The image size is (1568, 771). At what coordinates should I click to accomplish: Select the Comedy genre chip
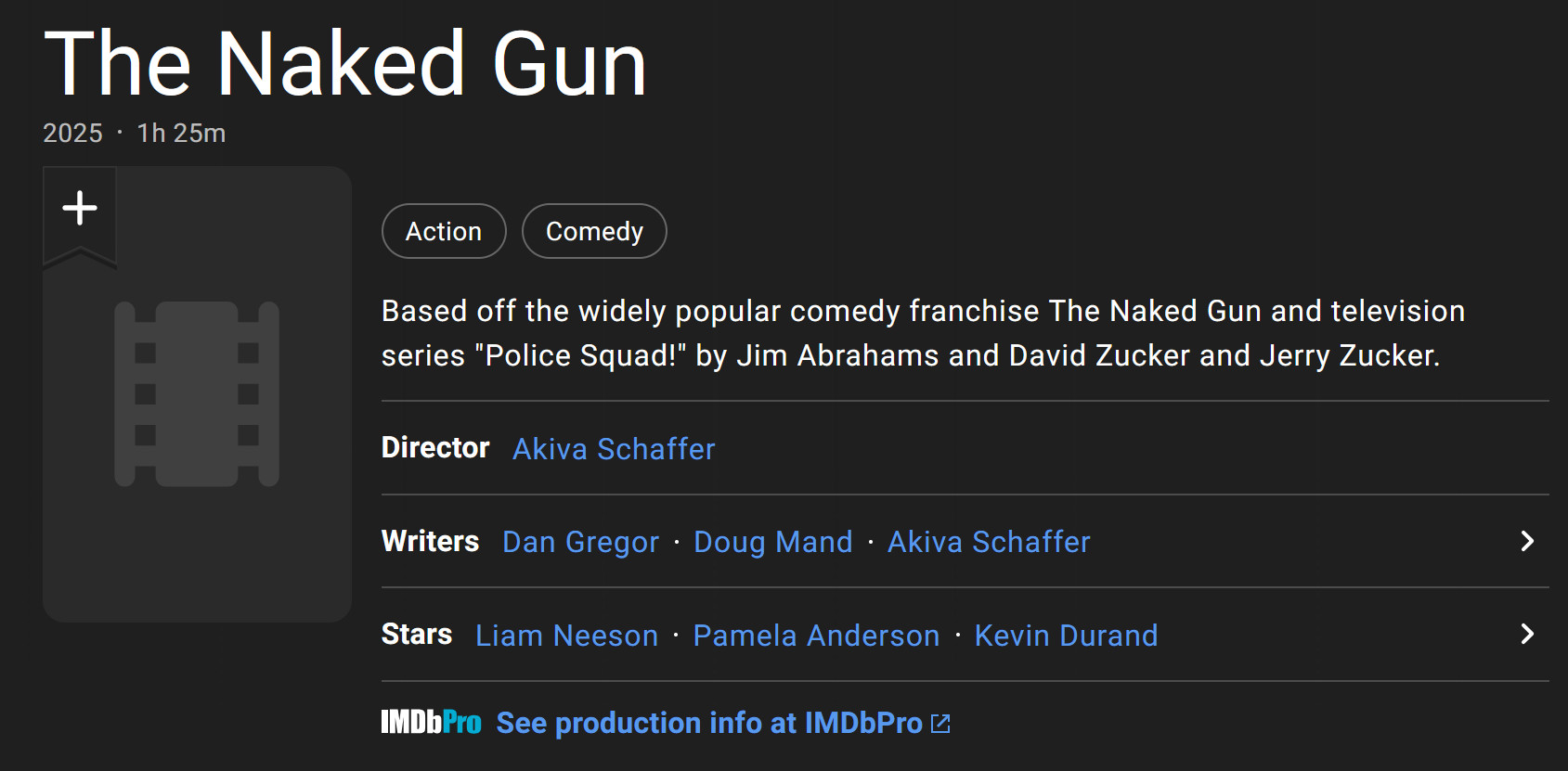[594, 231]
